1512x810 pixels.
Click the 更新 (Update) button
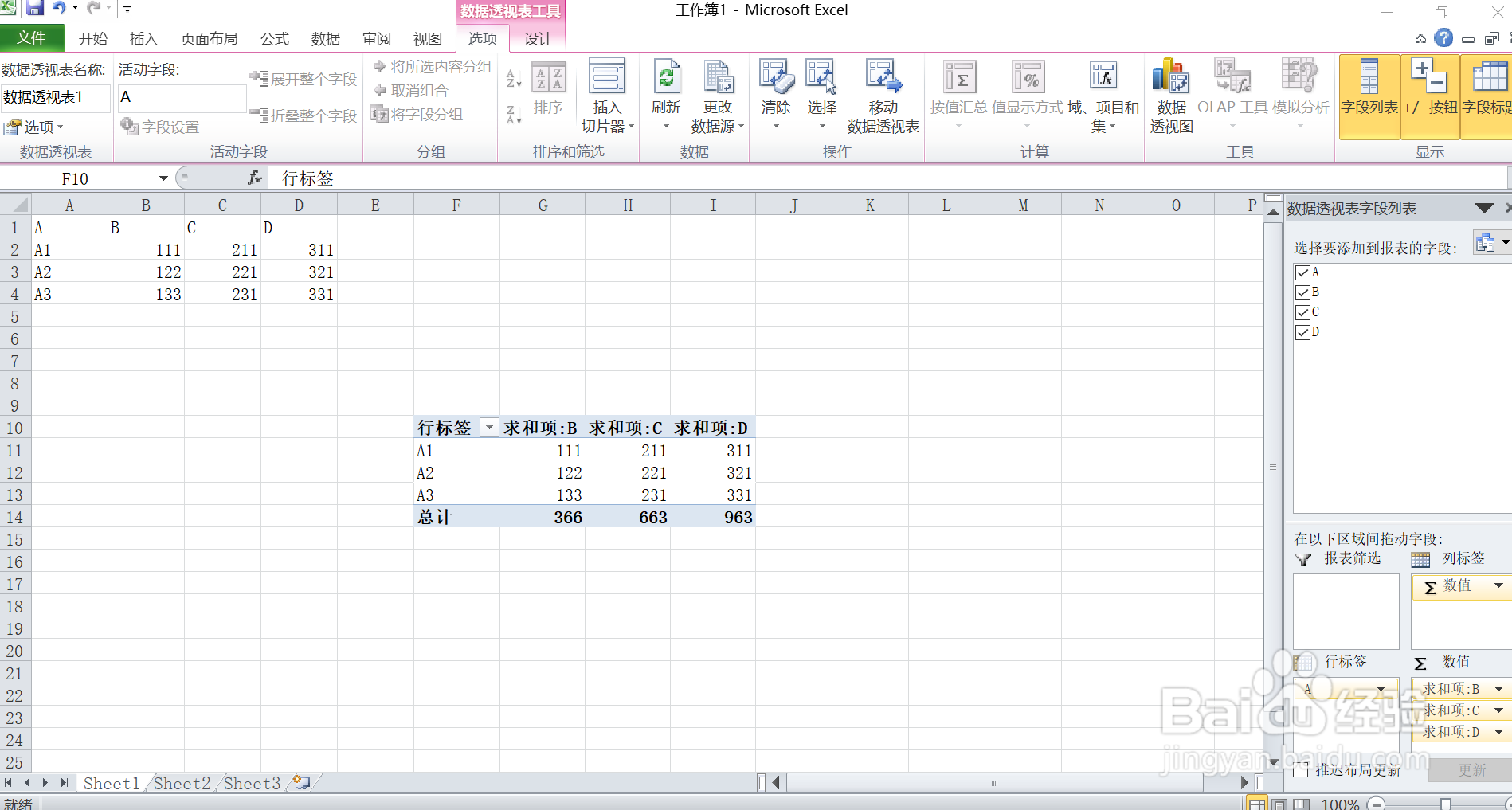click(1472, 770)
